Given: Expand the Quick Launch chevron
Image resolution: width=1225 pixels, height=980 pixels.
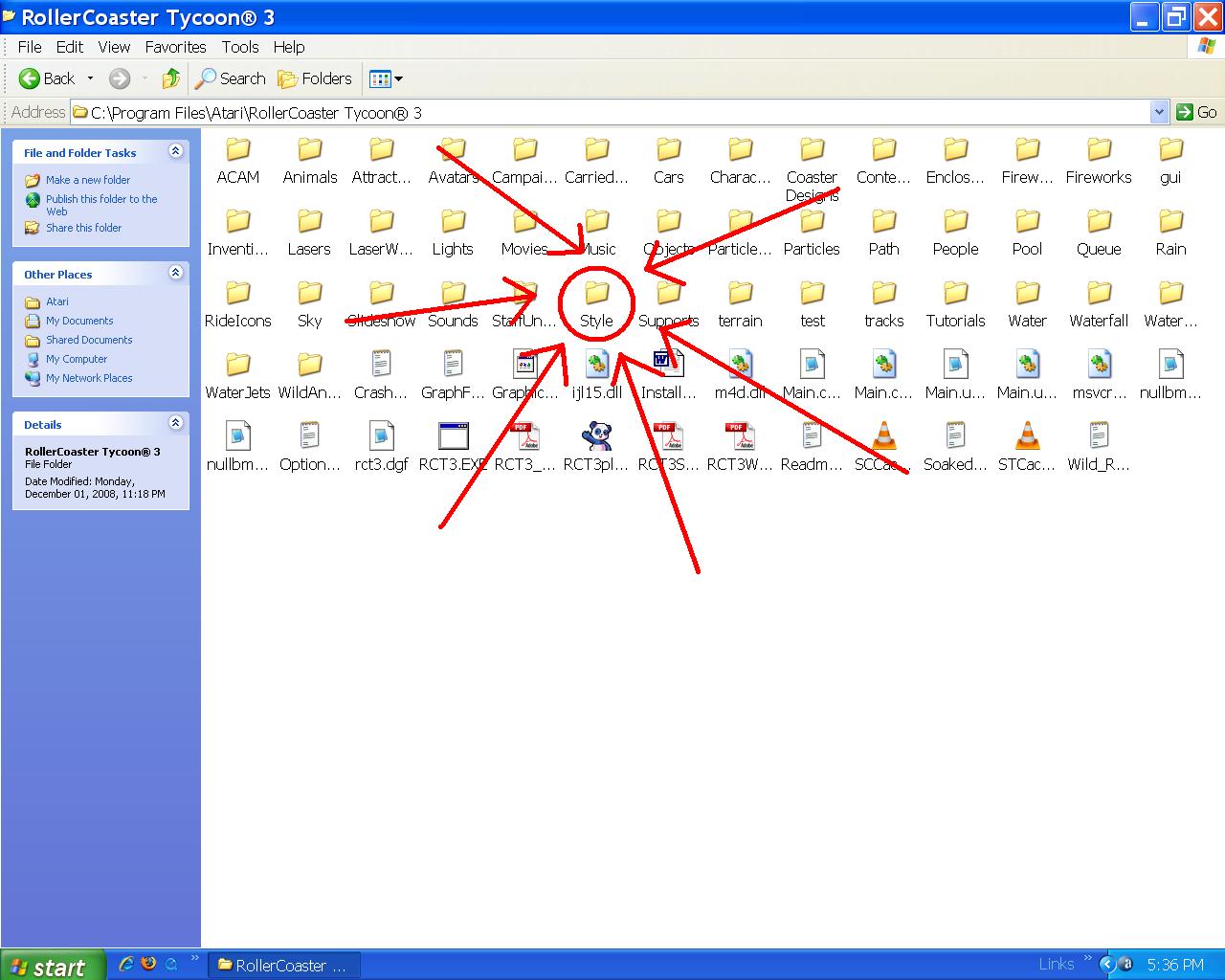Looking at the screenshot, I should (195, 959).
